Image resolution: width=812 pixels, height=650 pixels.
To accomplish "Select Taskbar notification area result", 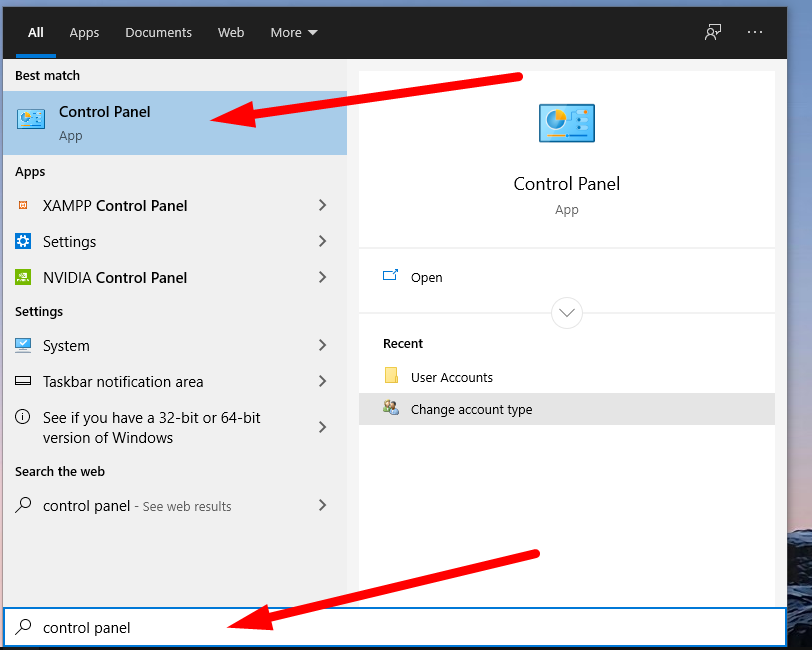I will [175, 381].
